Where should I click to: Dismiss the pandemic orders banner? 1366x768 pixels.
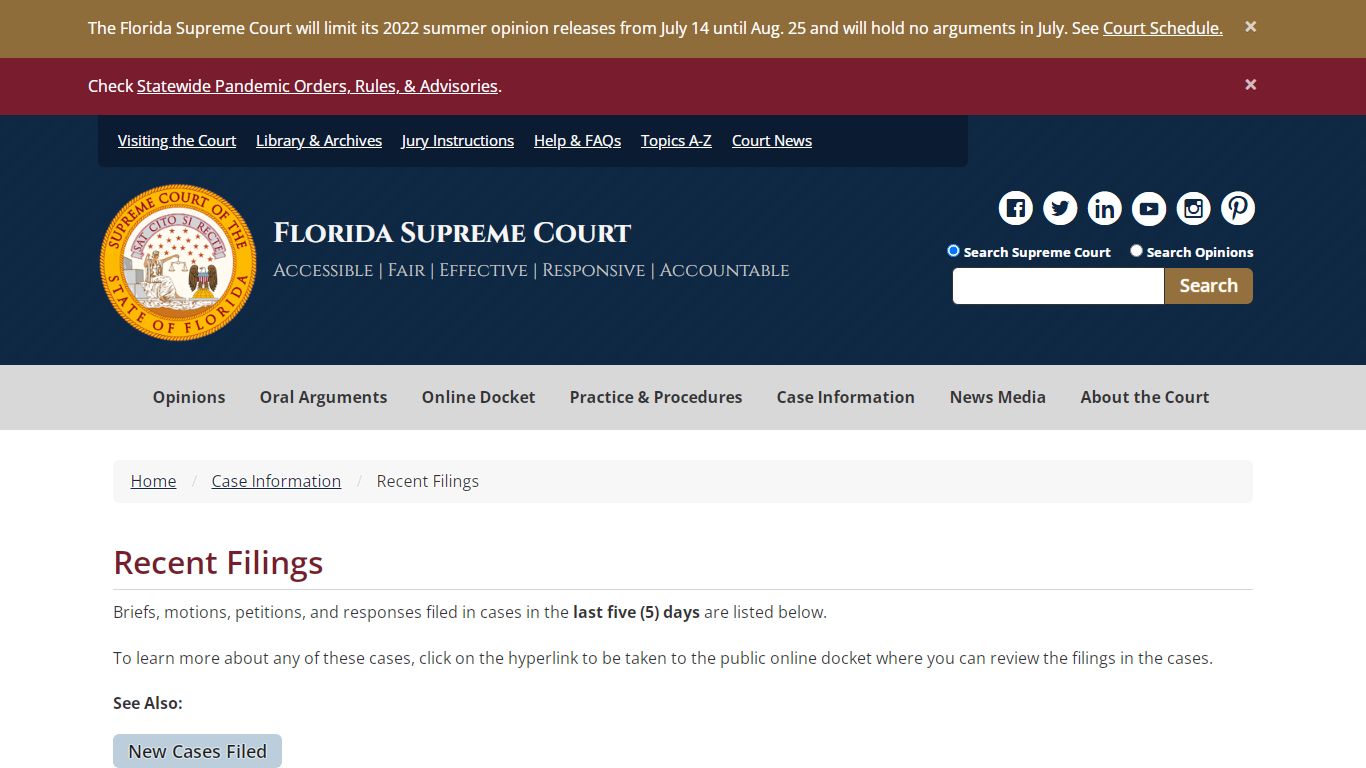1250,85
